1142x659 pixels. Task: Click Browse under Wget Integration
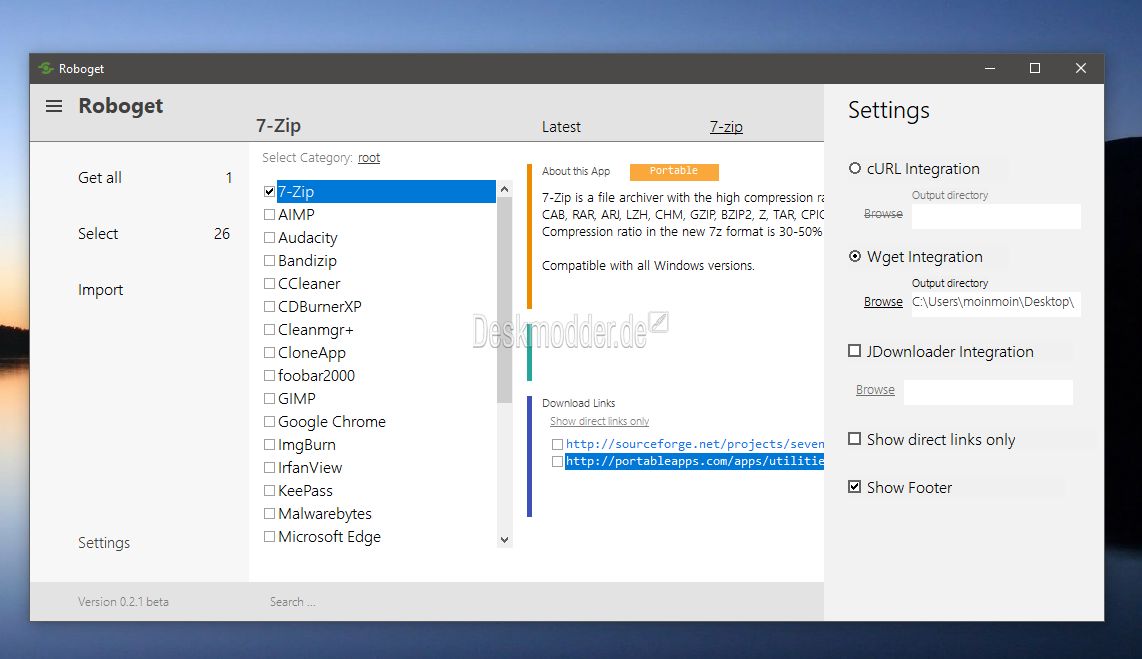click(883, 301)
